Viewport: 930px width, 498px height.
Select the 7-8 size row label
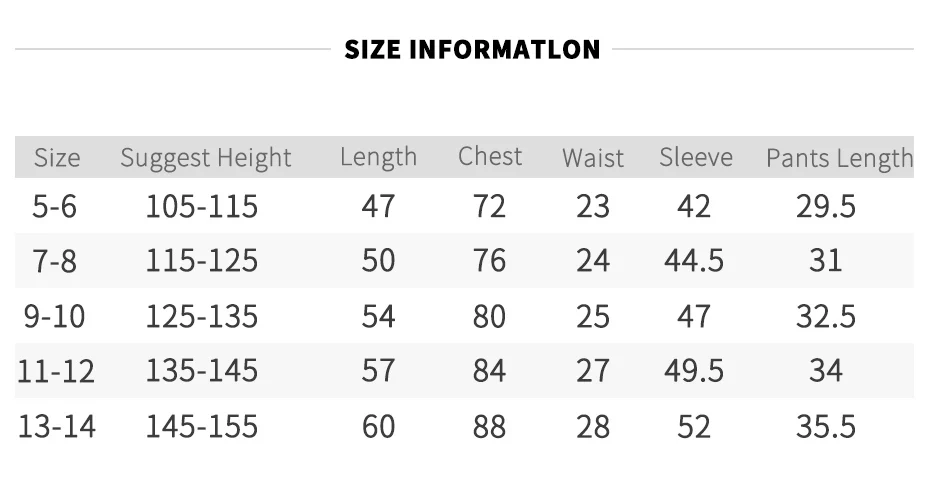(x=55, y=261)
